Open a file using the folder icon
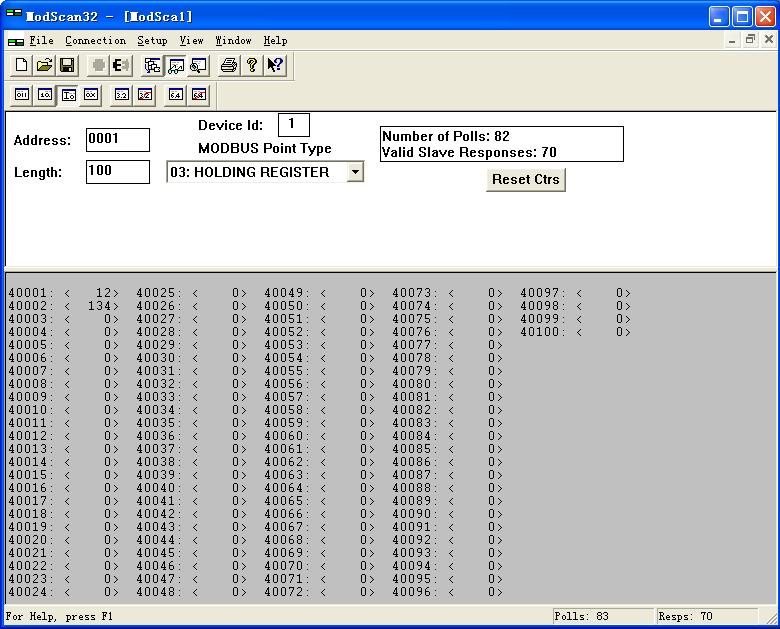780x629 pixels. [44, 65]
